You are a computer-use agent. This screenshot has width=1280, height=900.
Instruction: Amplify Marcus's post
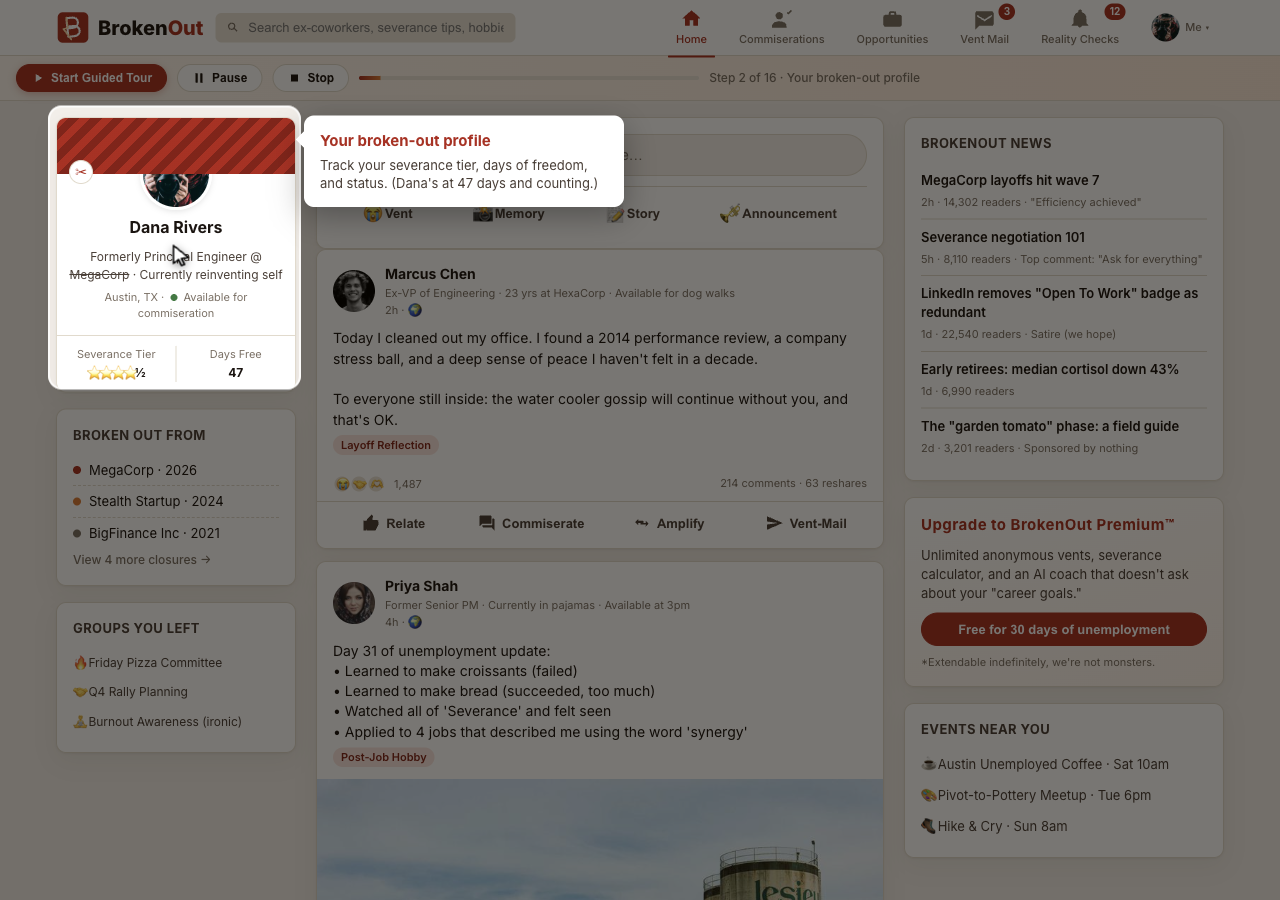(669, 523)
